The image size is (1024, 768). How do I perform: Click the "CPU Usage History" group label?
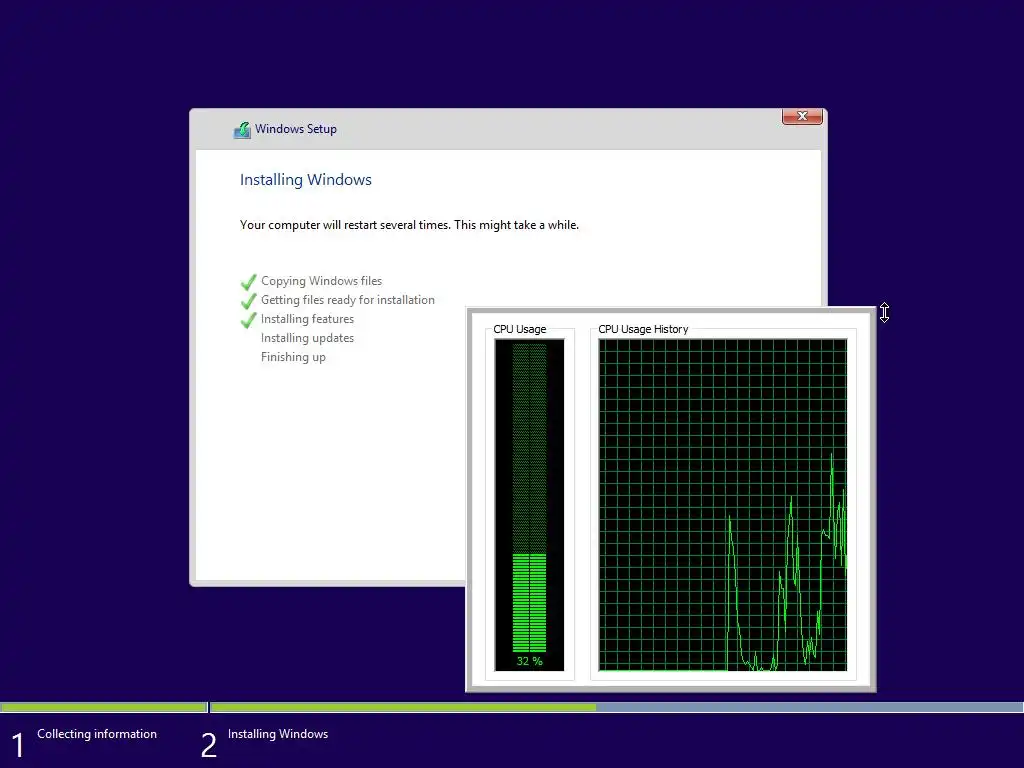coord(643,329)
